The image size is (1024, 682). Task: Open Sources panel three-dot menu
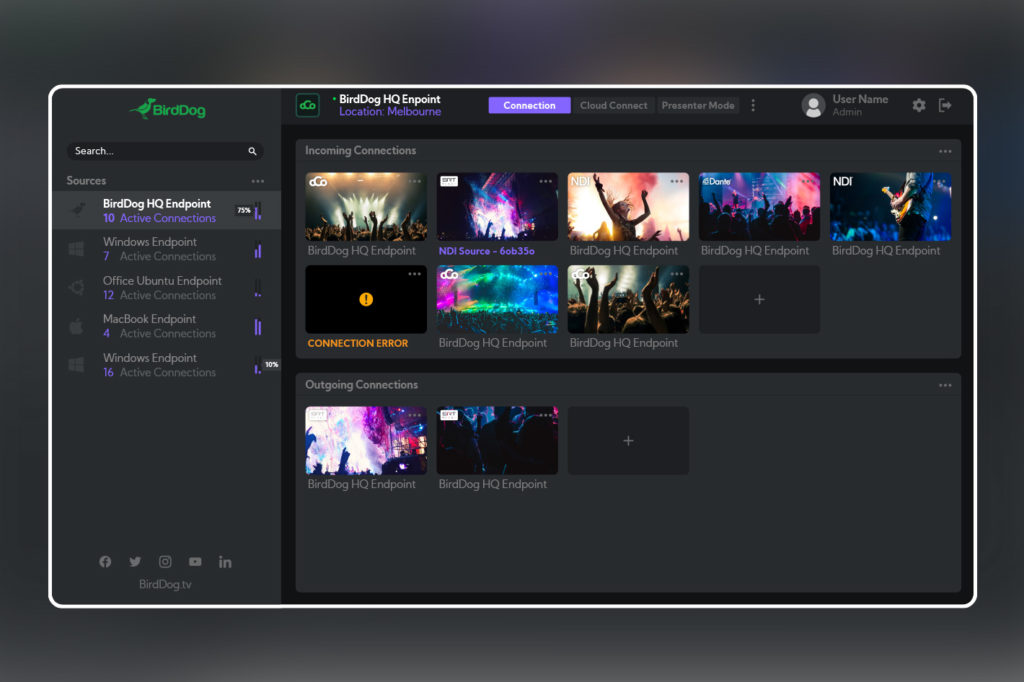pyautogui.click(x=258, y=181)
